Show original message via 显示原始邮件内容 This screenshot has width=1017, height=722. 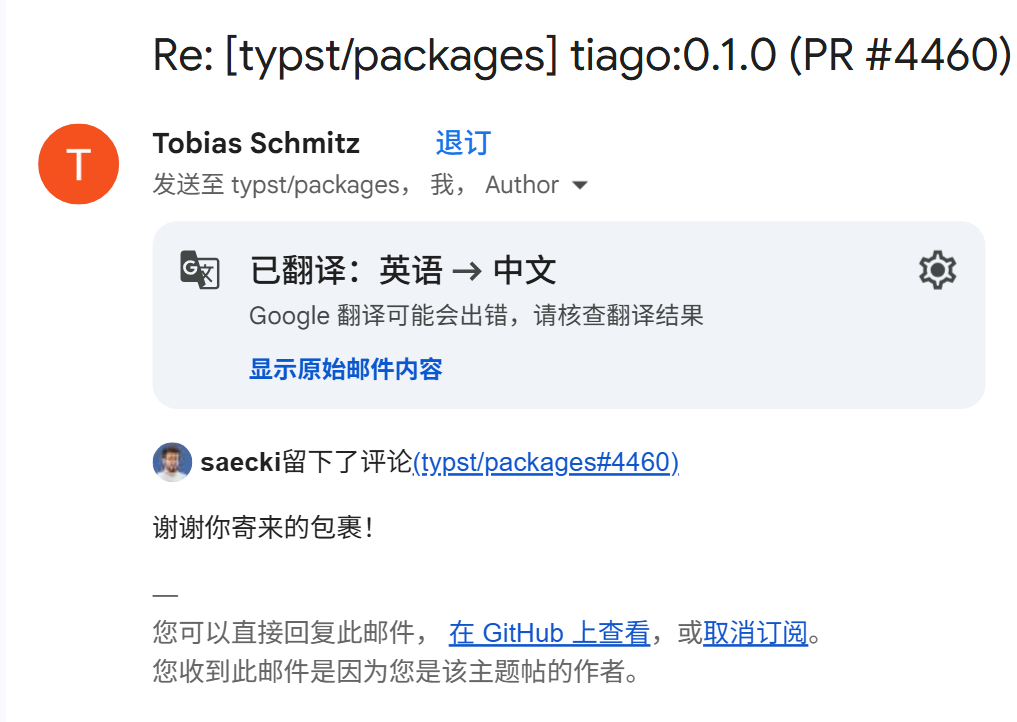(x=345, y=369)
